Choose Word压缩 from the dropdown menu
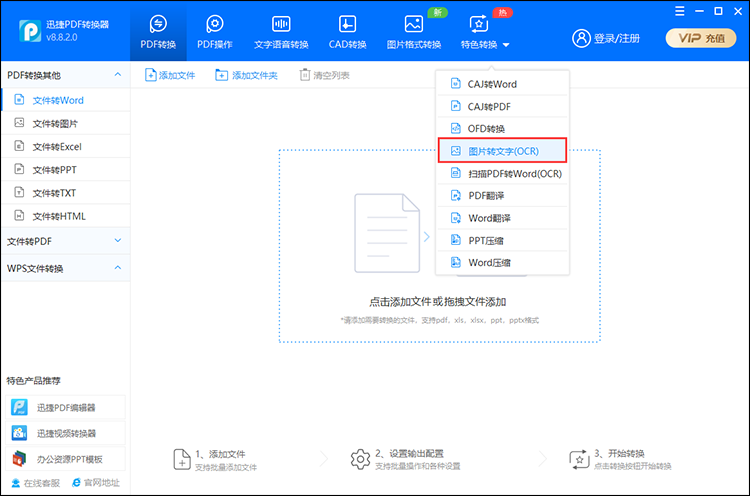This screenshot has height=496, width=750. (x=502, y=263)
